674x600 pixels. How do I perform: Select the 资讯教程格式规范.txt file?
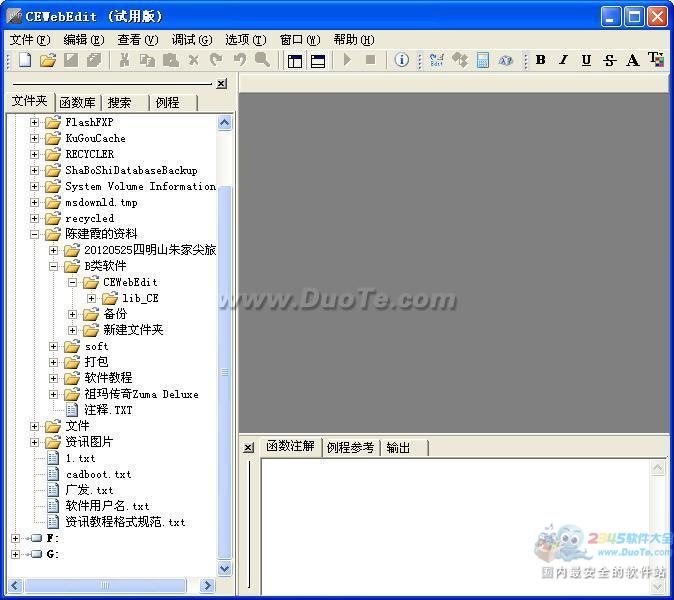click(125, 522)
